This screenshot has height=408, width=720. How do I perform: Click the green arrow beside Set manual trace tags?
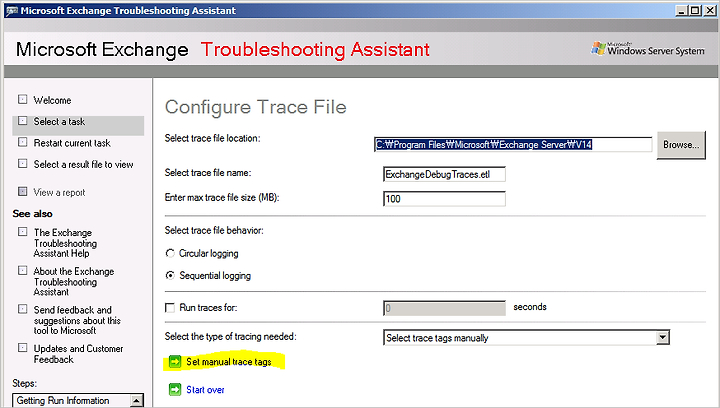point(175,362)
